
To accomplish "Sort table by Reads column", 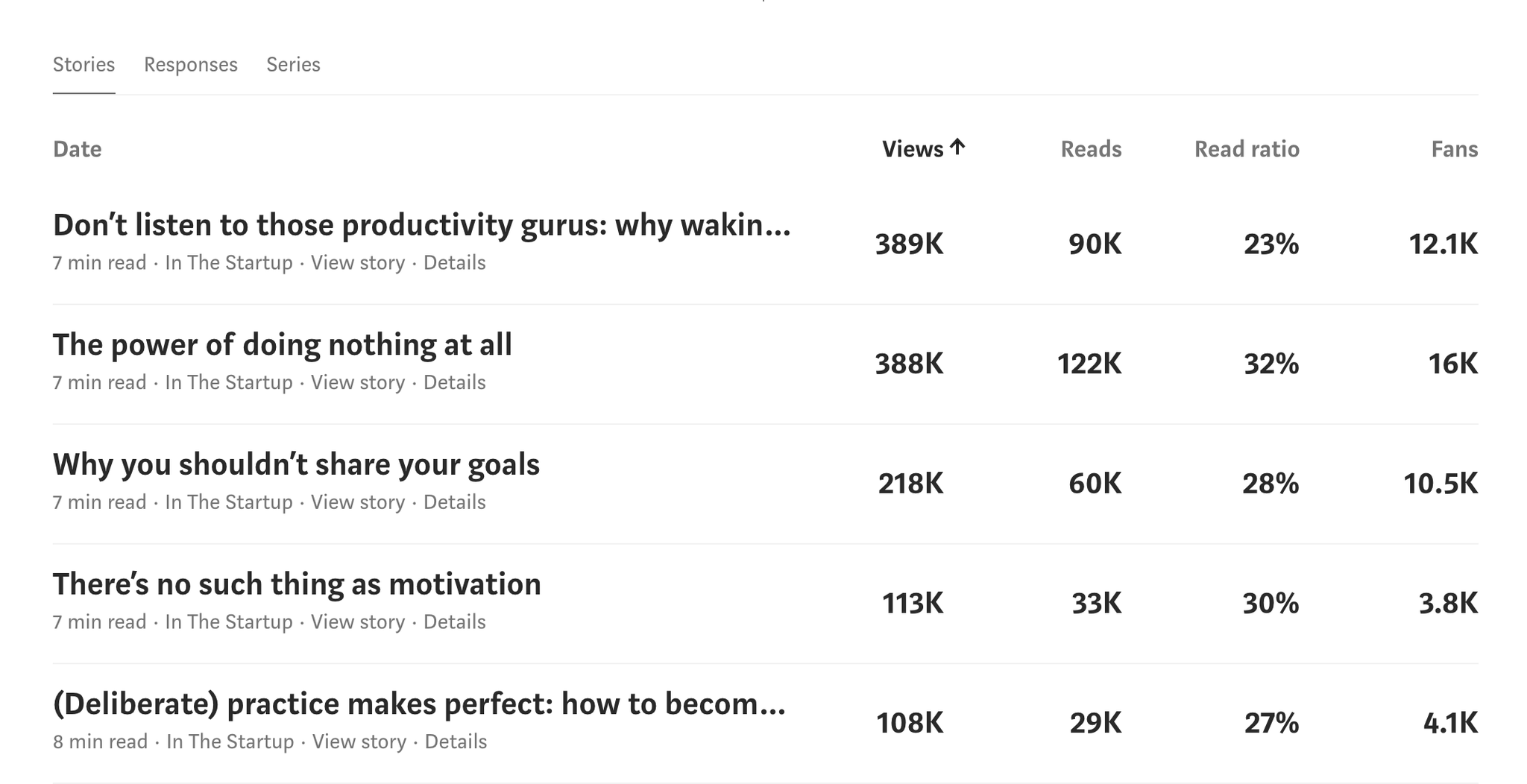I will (x=1091, y=149).
